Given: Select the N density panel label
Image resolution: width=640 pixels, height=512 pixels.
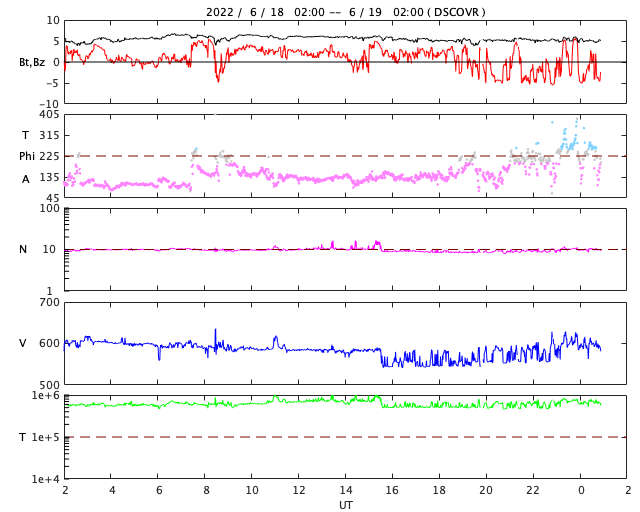Looking at the screenshot, I should tap(23, 249).
